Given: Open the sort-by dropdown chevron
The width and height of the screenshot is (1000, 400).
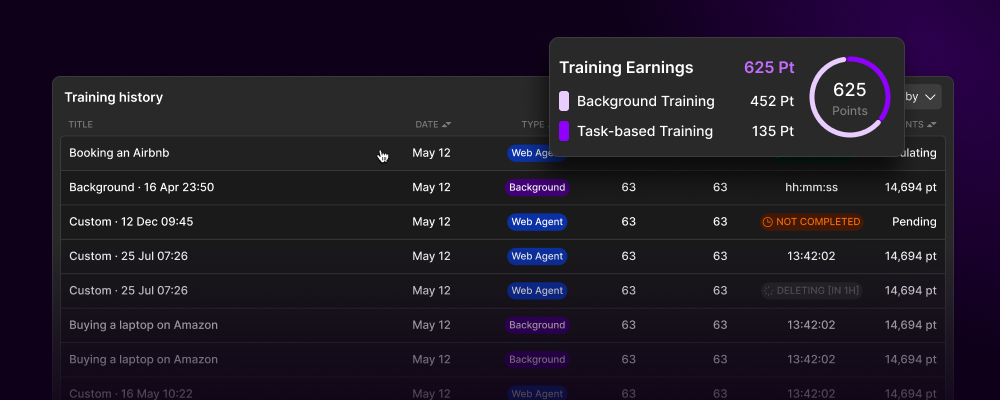Looking at the screenshot, I should pyautogui.click(x=930, y=97).
